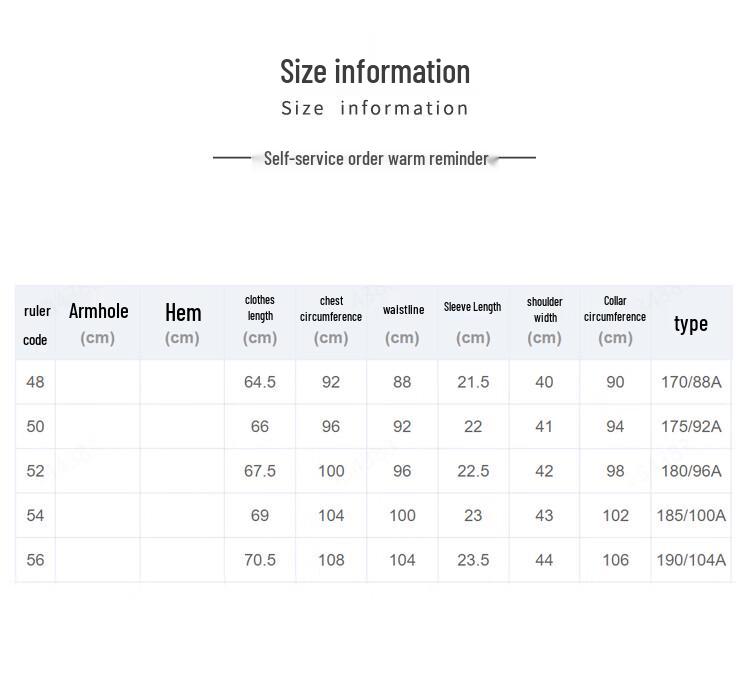This screenshot has width=750, height=696.
Task: Select the 'ruler code' column header
Action: 35,323
